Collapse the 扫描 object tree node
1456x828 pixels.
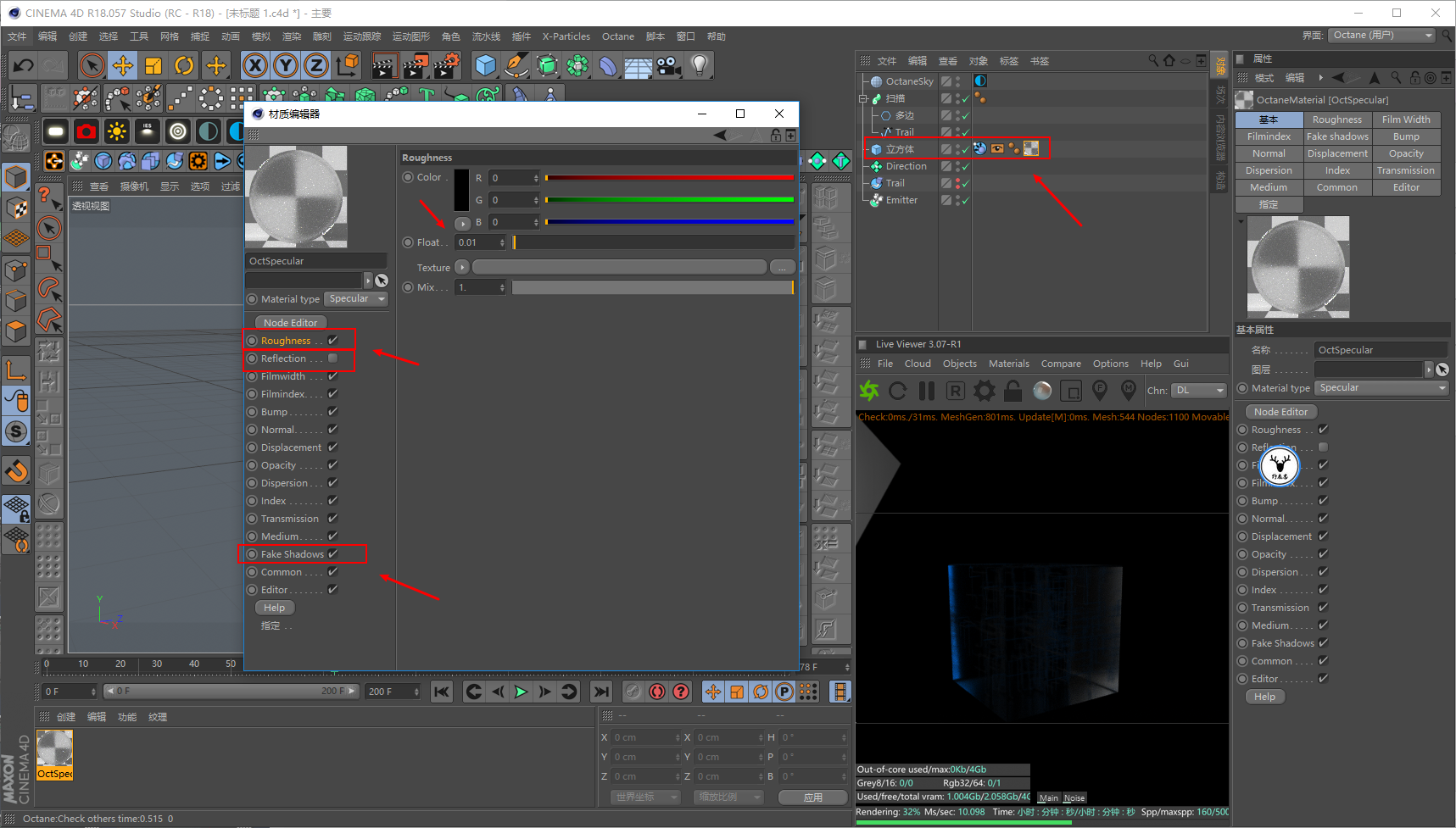pos(864,98)
